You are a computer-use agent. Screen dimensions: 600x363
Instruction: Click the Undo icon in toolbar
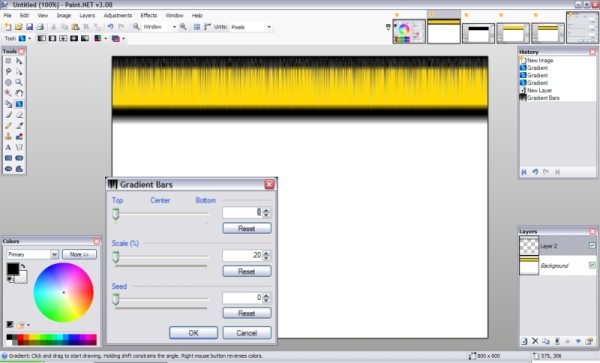(x=110, y=27)
